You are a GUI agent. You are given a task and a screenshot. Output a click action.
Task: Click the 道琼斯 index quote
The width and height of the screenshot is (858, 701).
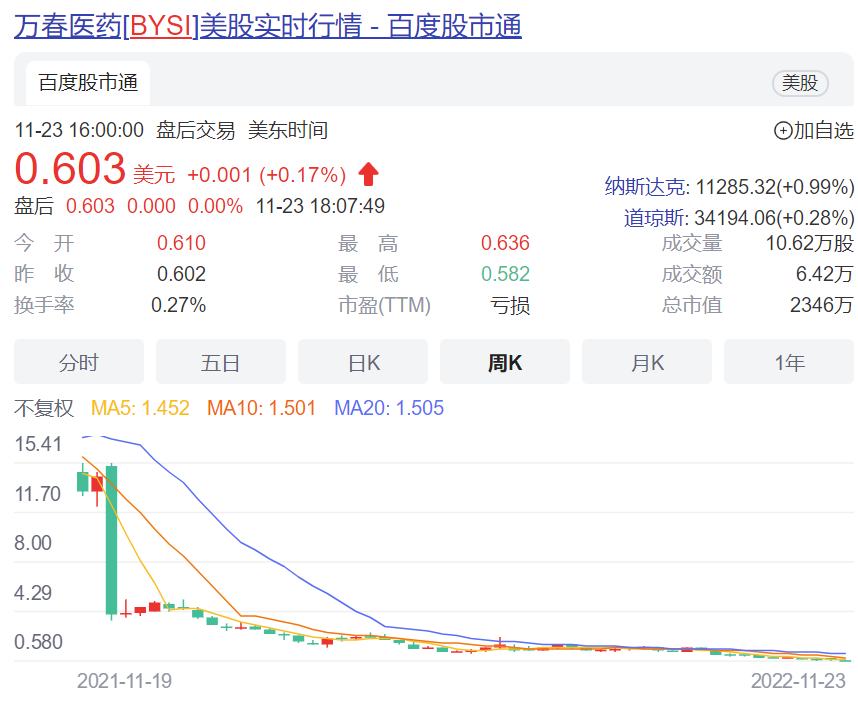tap(738, 217)
